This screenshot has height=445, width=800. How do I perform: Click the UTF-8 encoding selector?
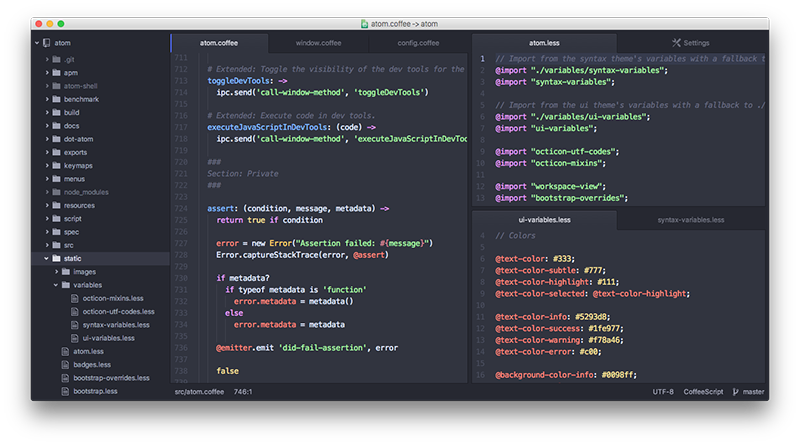(x=663, y=391)
